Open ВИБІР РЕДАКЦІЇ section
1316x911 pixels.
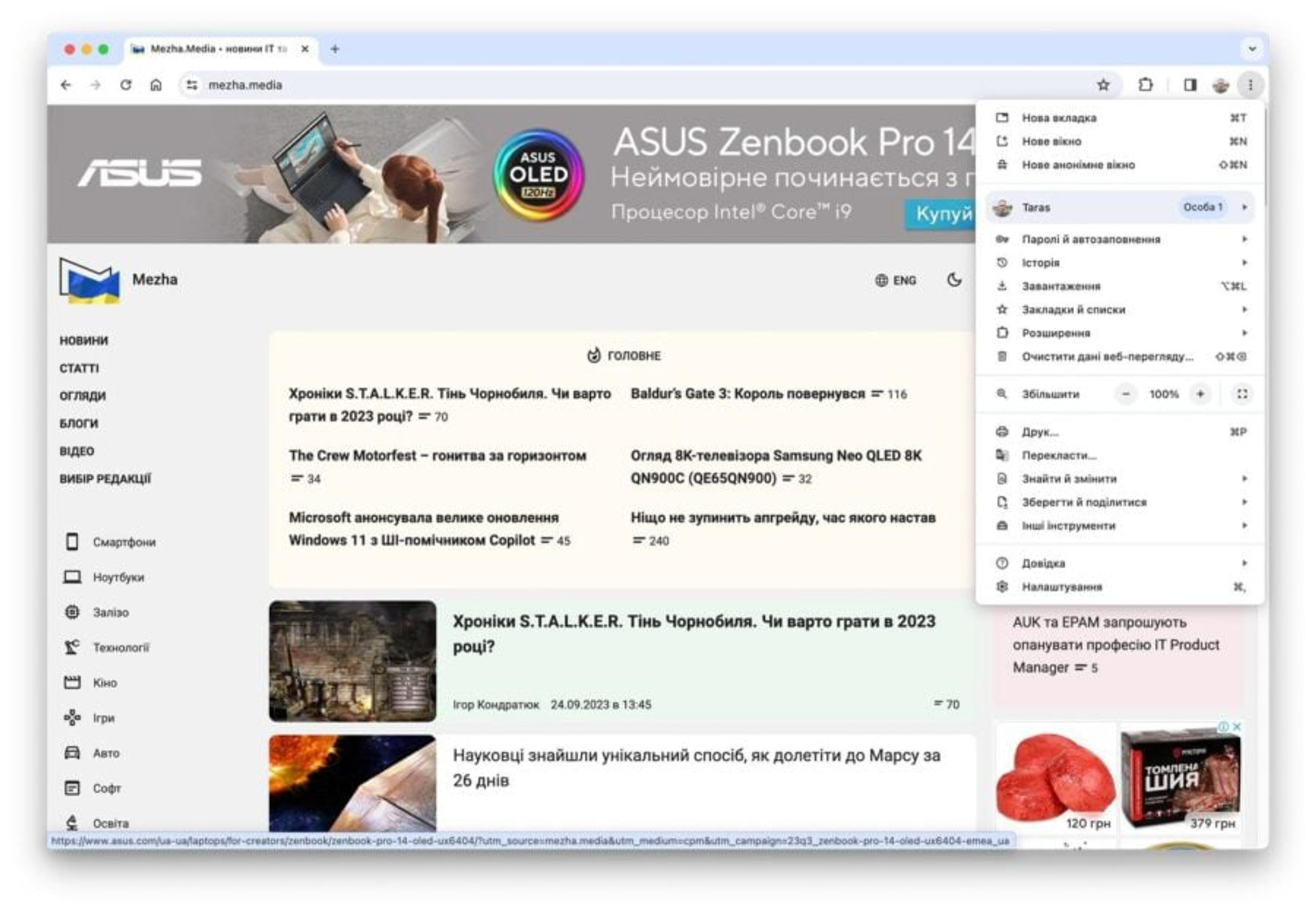pos(105,478)
